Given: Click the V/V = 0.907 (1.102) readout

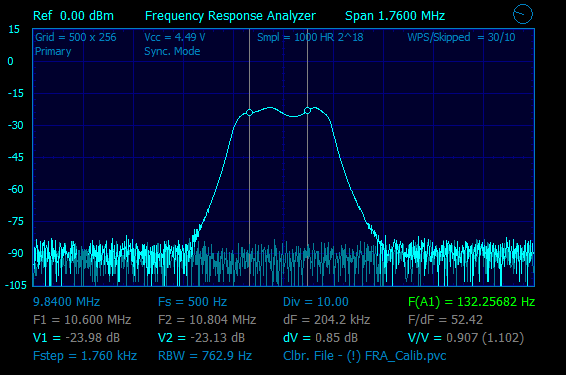Looking at the screenshot, I should click(x=466, y=338).
